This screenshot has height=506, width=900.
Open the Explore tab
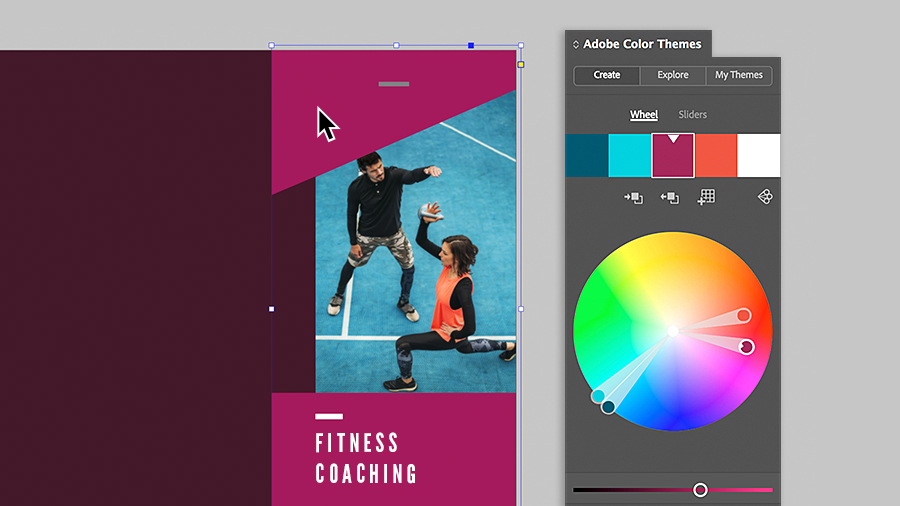click(x=673, y=75)
